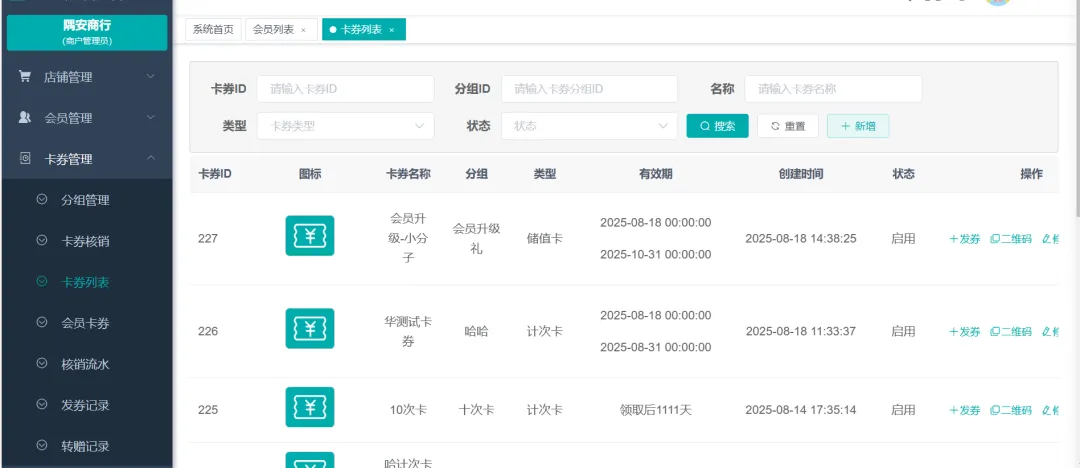The image size is (1080, 468).
Task: Open 卡券核销 in the sidebar
Action: (x=85, y=241)
